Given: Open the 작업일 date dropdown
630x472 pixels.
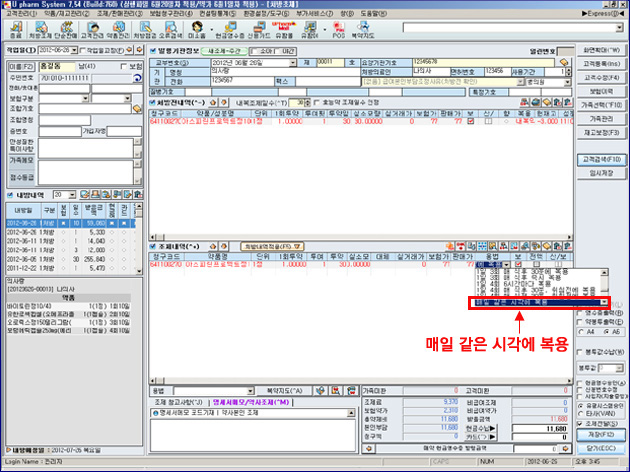Looking at the screenshot, I should tap(74, 50).
